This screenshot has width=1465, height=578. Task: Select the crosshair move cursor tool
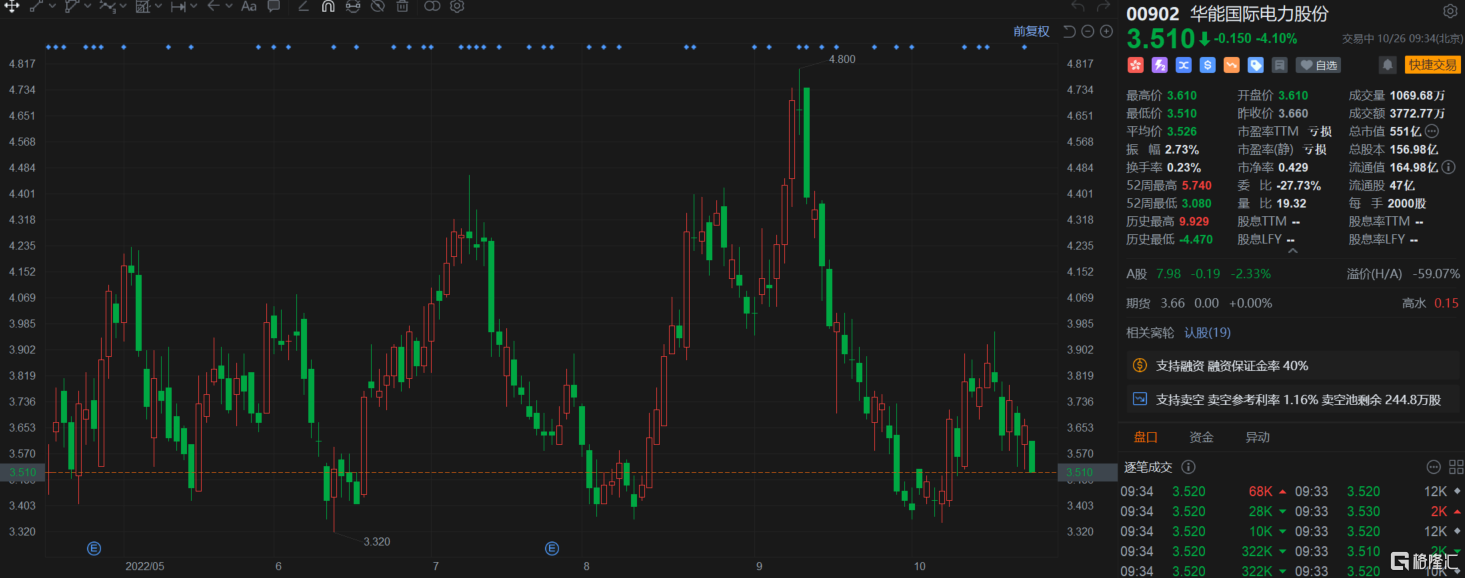tap(12, 6)
